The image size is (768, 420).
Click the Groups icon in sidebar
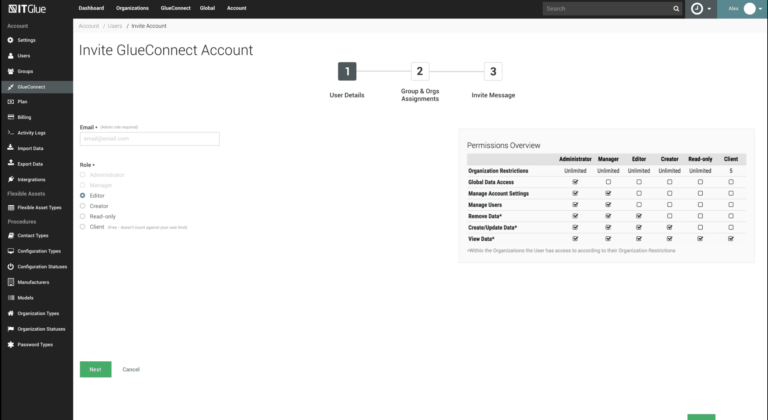(x=10, y=72)
